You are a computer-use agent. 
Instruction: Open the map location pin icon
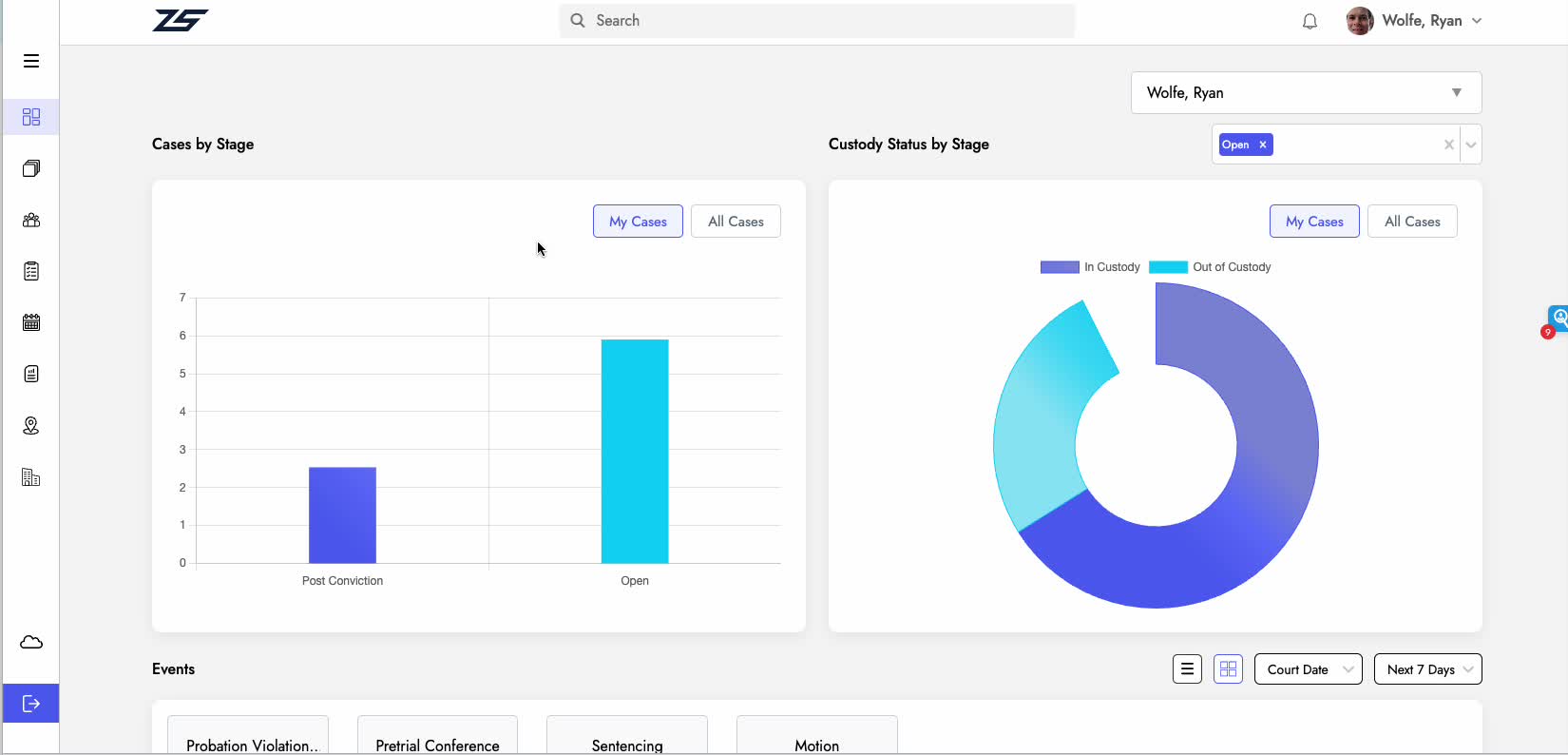click(x=31, y=425)
